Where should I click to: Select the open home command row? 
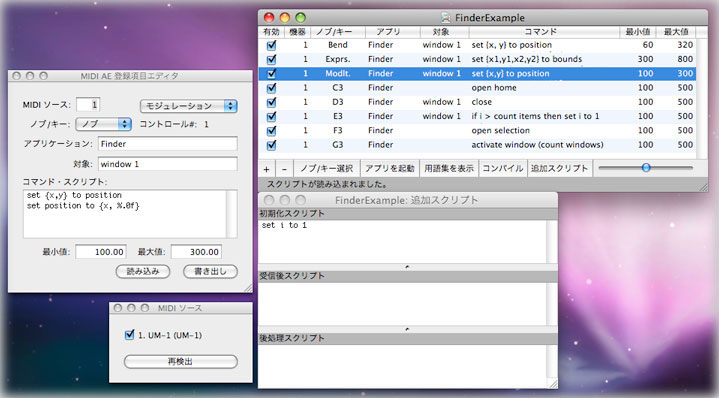click(x=477, y=88)
